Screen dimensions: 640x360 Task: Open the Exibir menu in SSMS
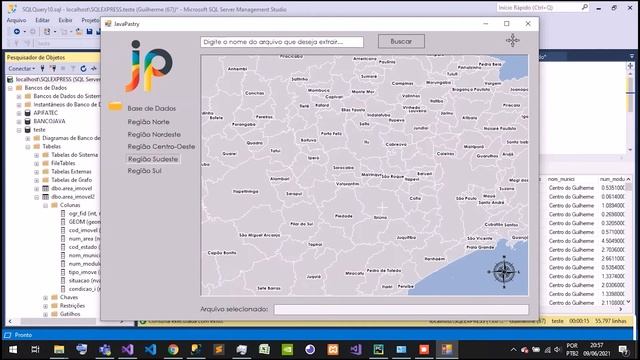click(65, 20)
